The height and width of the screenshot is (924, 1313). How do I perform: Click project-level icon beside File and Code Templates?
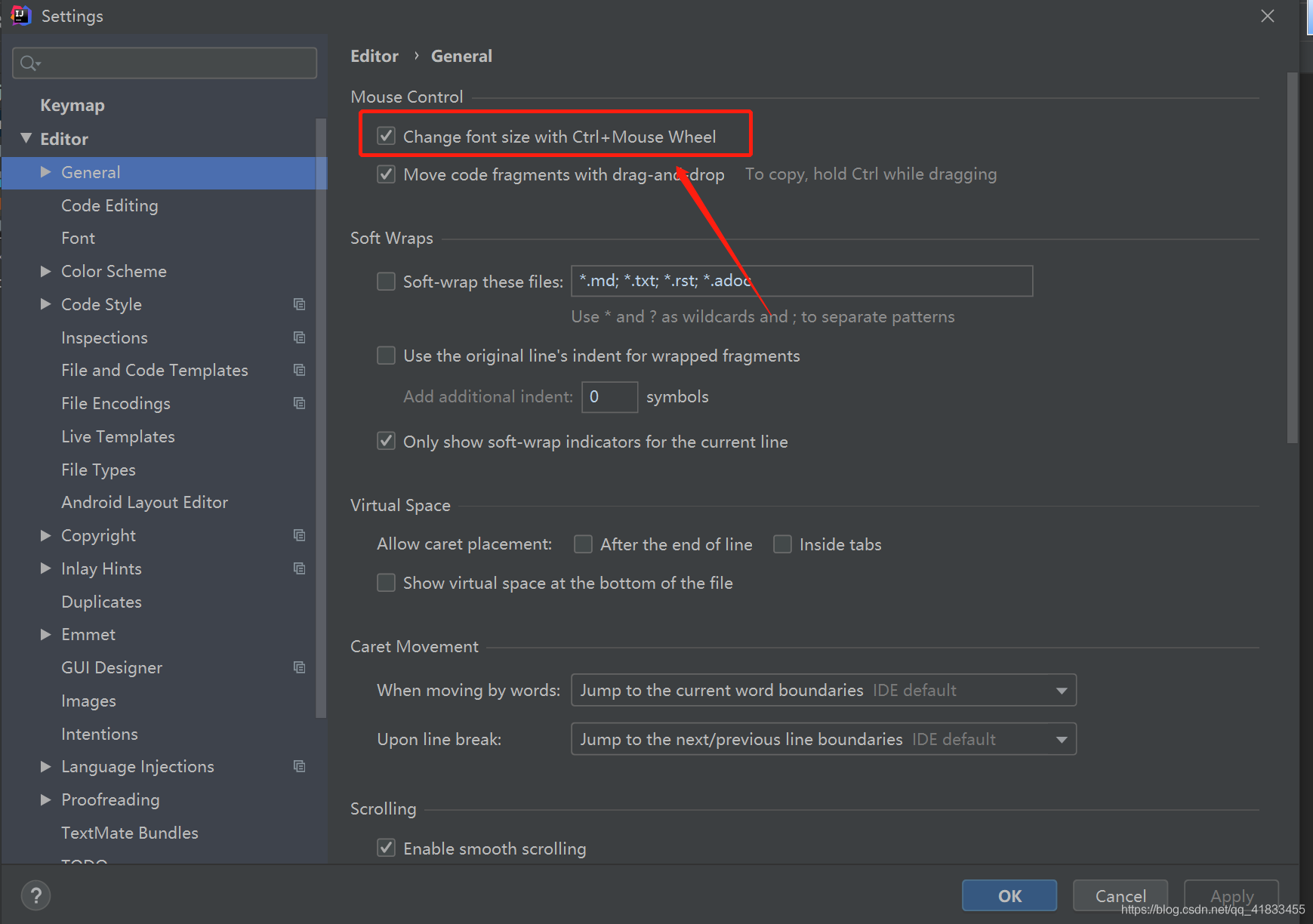click(x=299, y=370)
